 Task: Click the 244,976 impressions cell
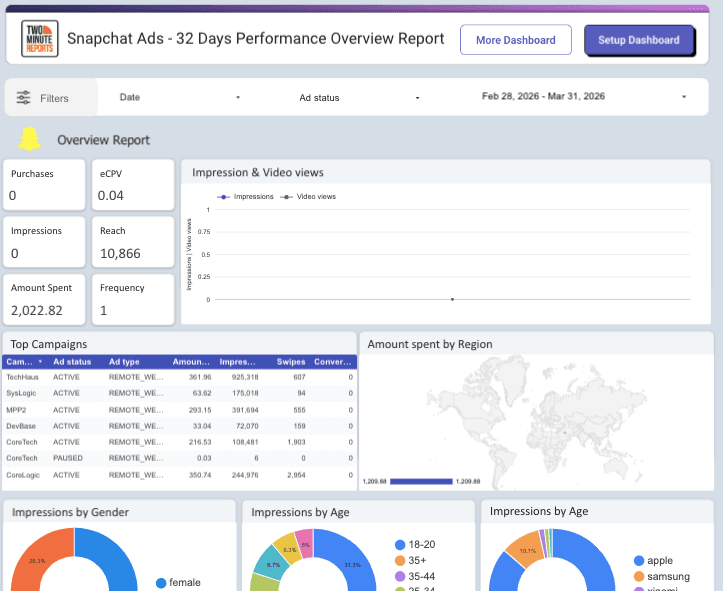pyautogui.click(x=245, y=475)
